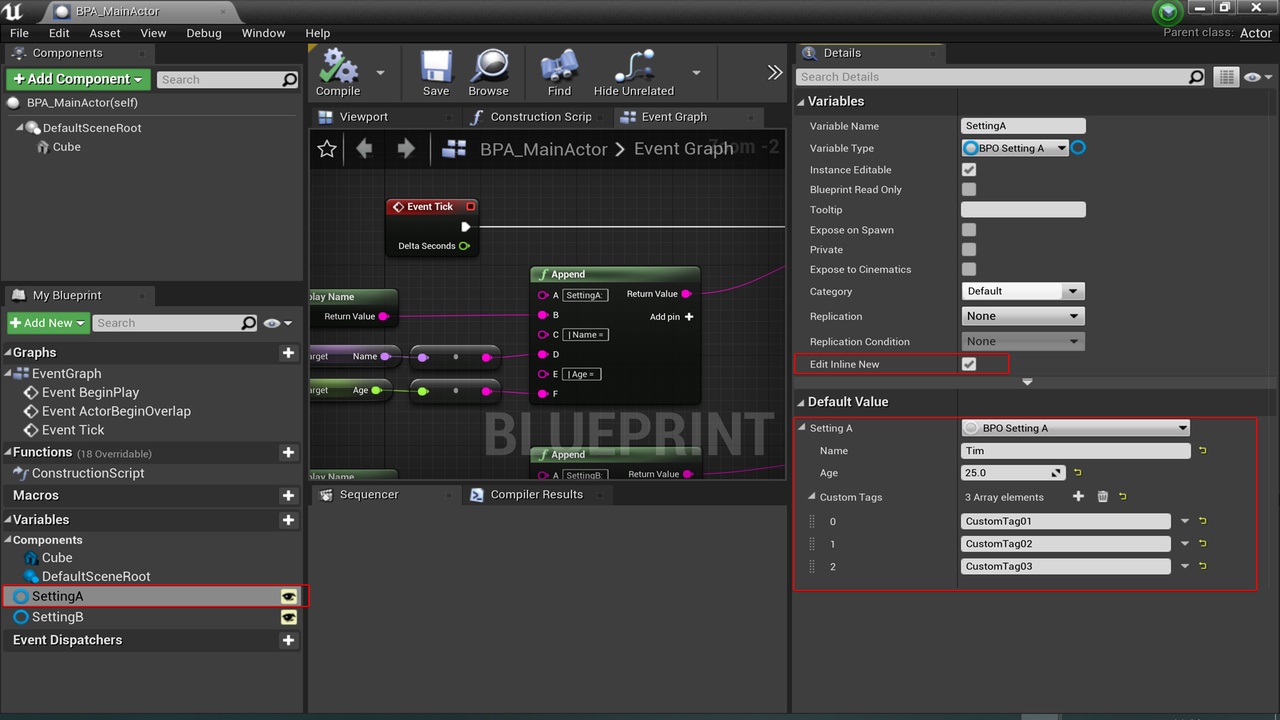
Task: Enable Expose on Spawn checkbox
Action: [x=969, y=229]
